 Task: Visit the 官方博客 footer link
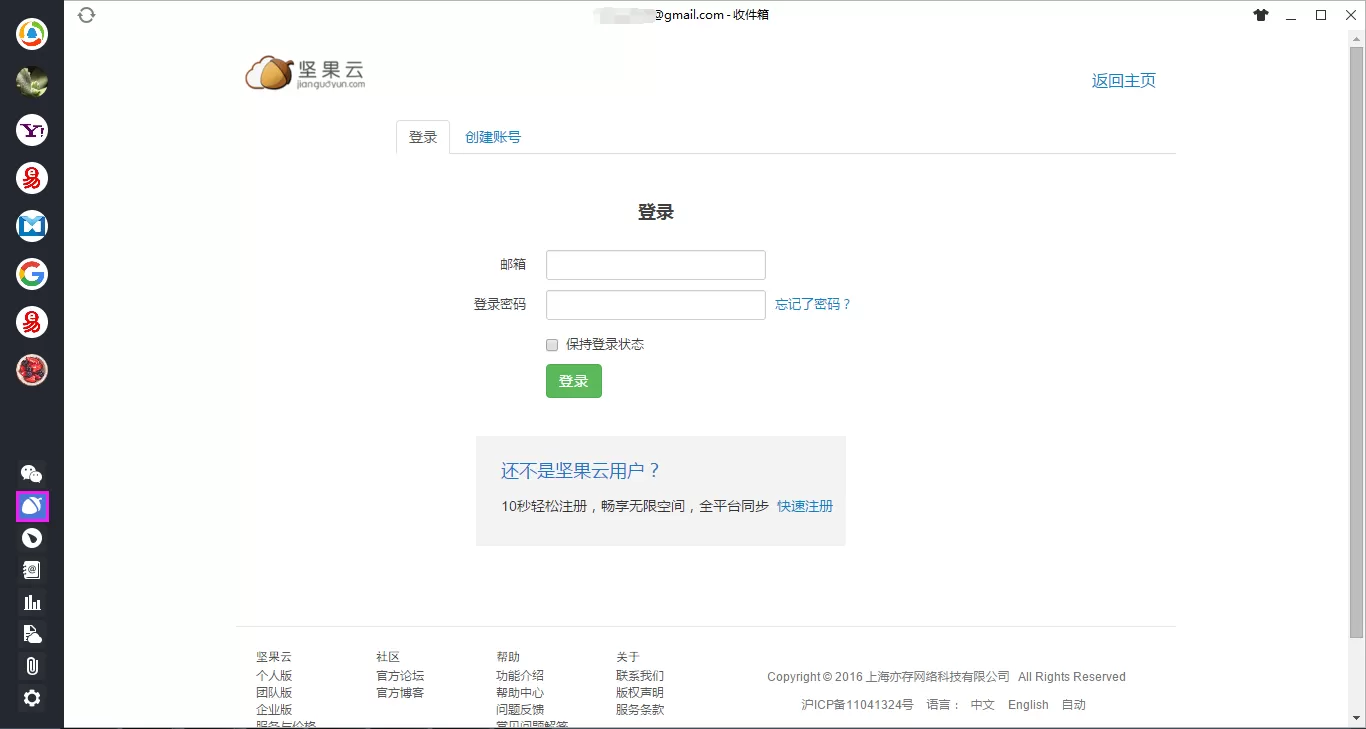pos(400,693)
